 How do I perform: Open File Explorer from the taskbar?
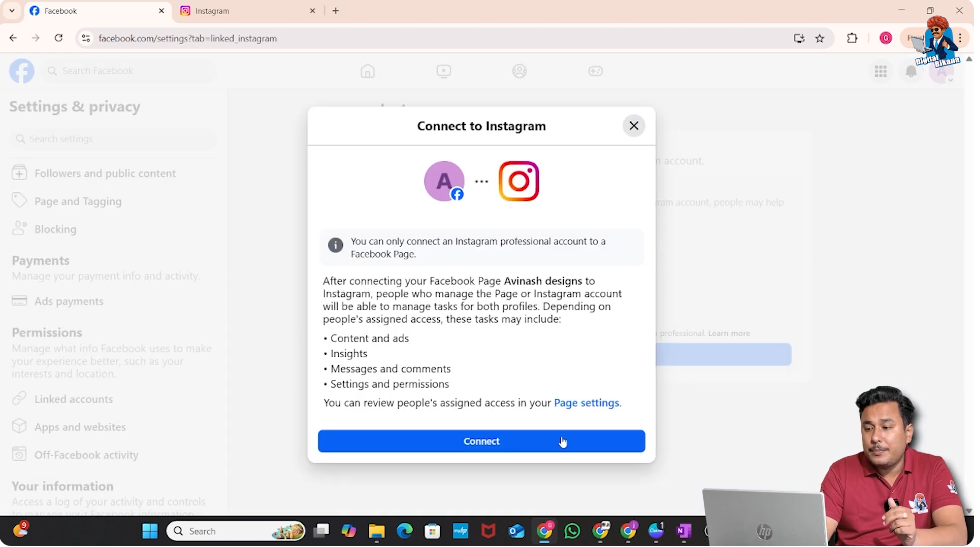tap(377, 531)
